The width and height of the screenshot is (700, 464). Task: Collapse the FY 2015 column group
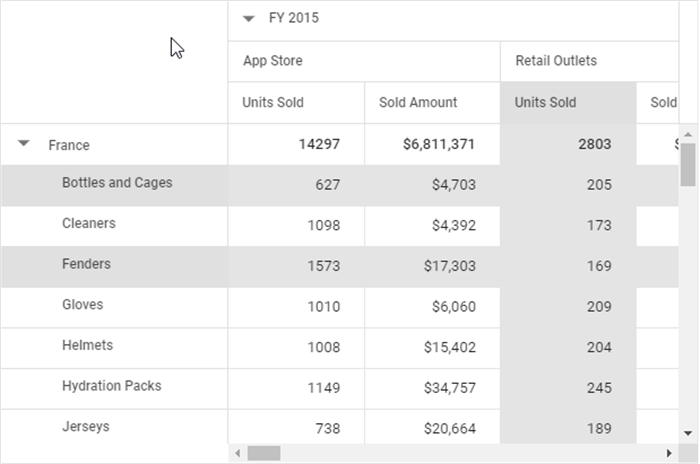(x=249, y=19)
